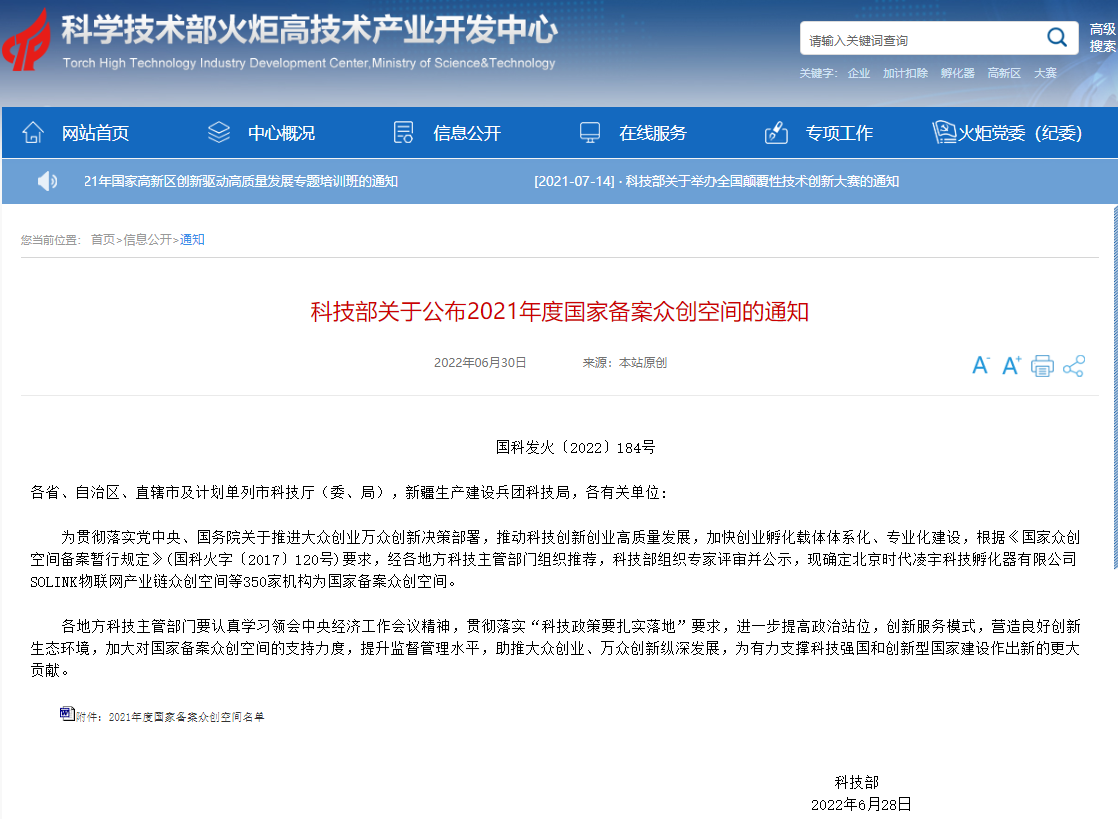Click the speaker announcement icon
The image size is (1118, 820).
[47, 181]
